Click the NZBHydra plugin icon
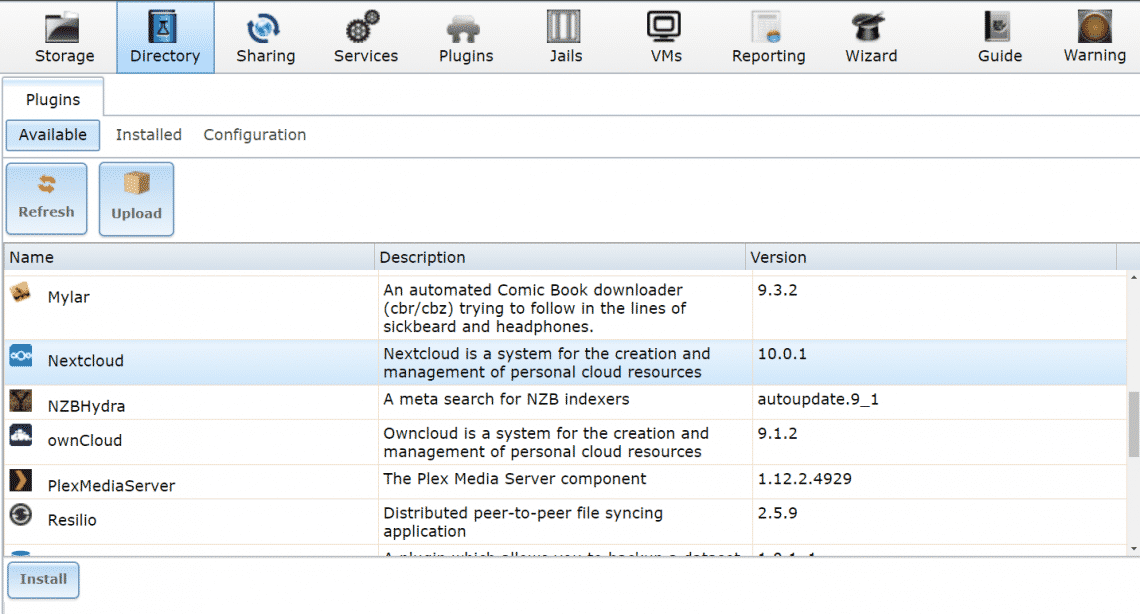The width and height of the screenshot is (1140, 614). point(20,400)
